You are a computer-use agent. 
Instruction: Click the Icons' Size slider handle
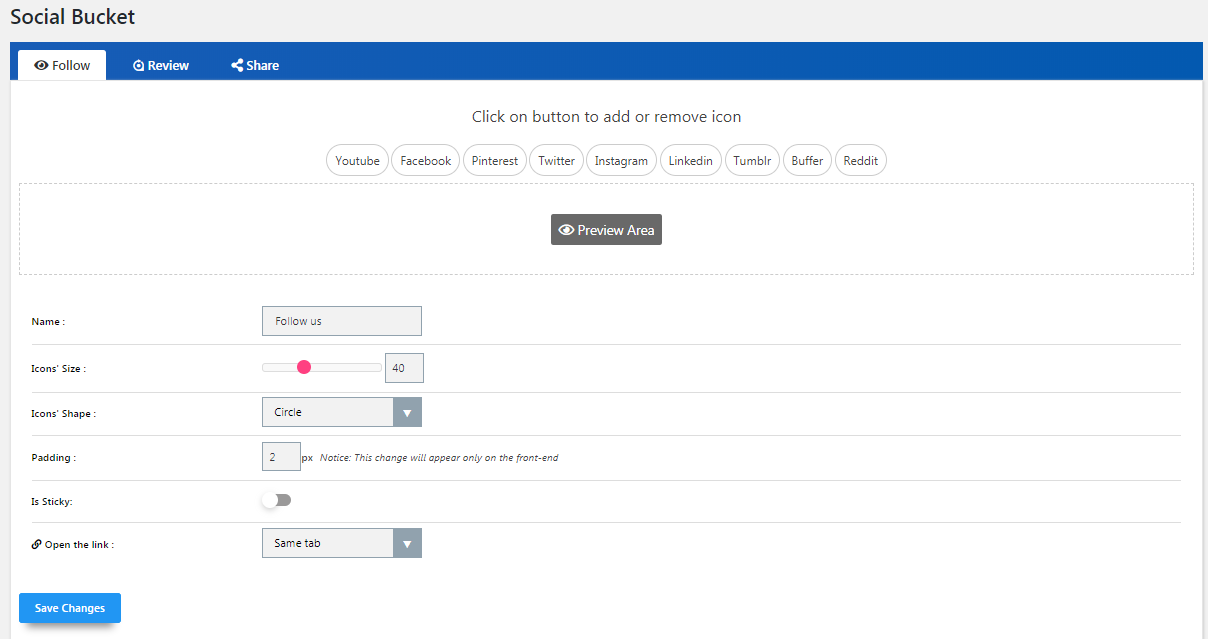(304, 367)
